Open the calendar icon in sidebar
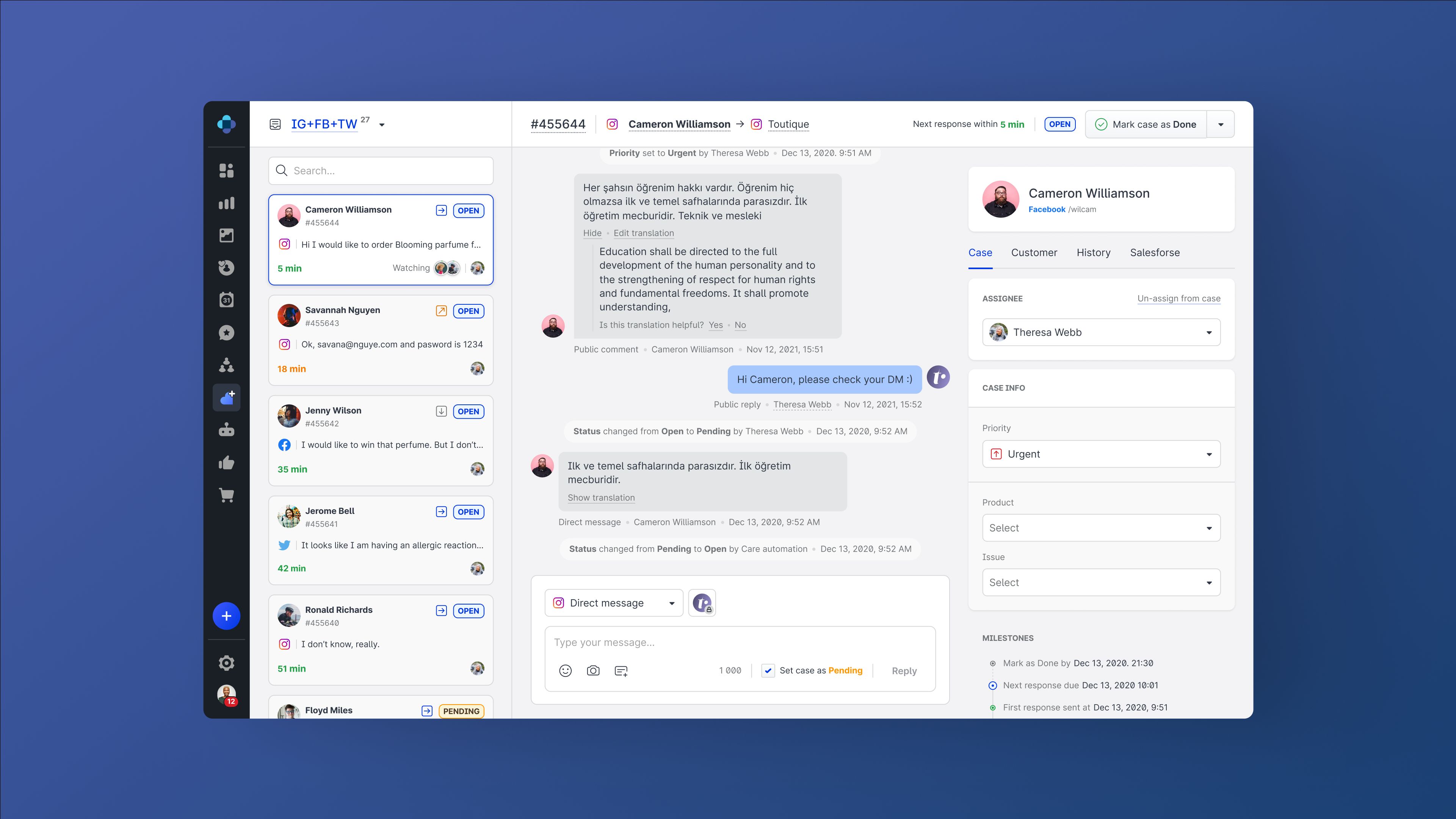 point(226,300)
